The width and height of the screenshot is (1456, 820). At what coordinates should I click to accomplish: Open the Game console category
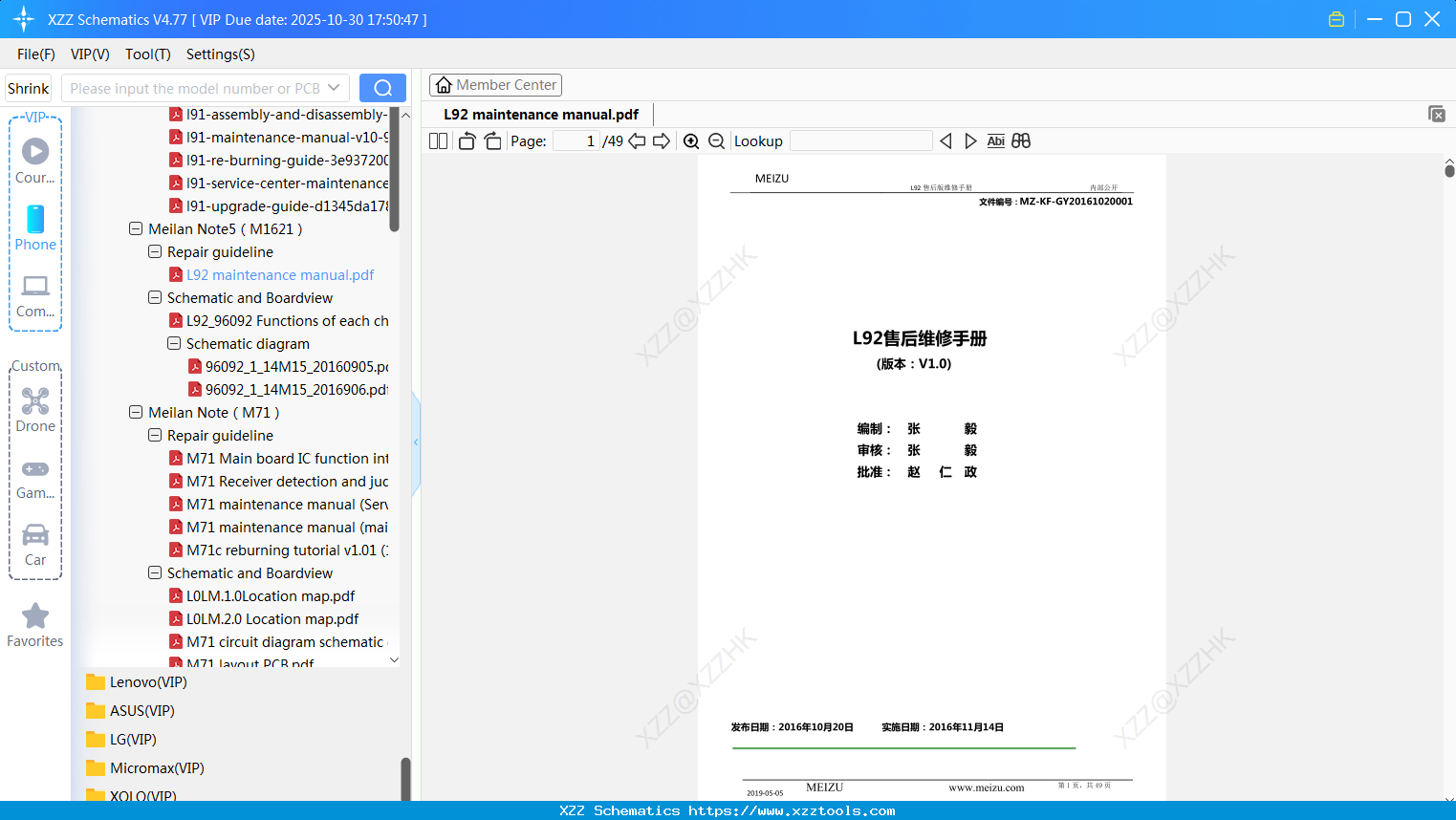35,478
